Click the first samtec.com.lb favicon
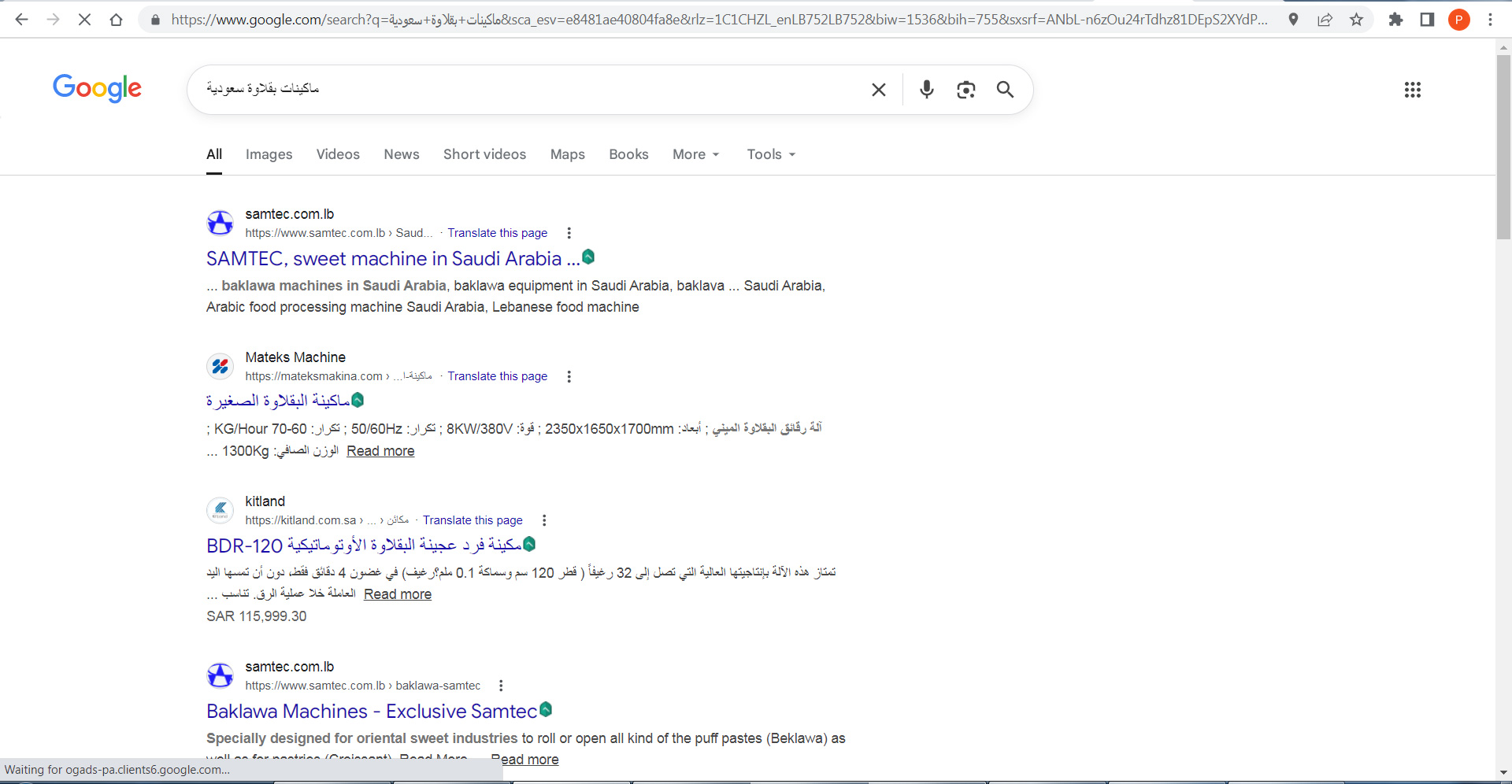Viewport: 1512px width, 784px height. [x=220, y=223]
